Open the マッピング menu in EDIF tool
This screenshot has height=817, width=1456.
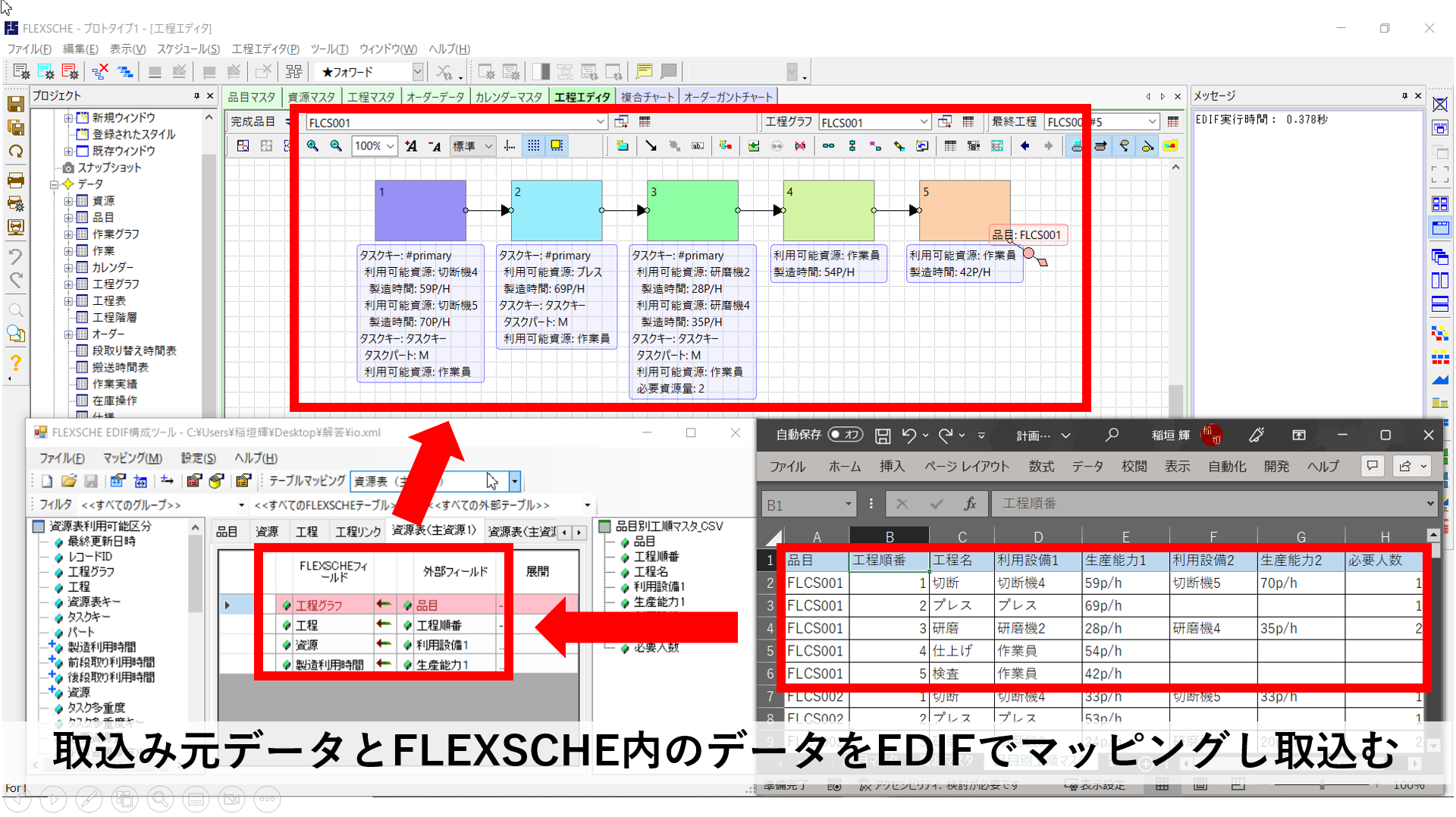pos(133,458)
